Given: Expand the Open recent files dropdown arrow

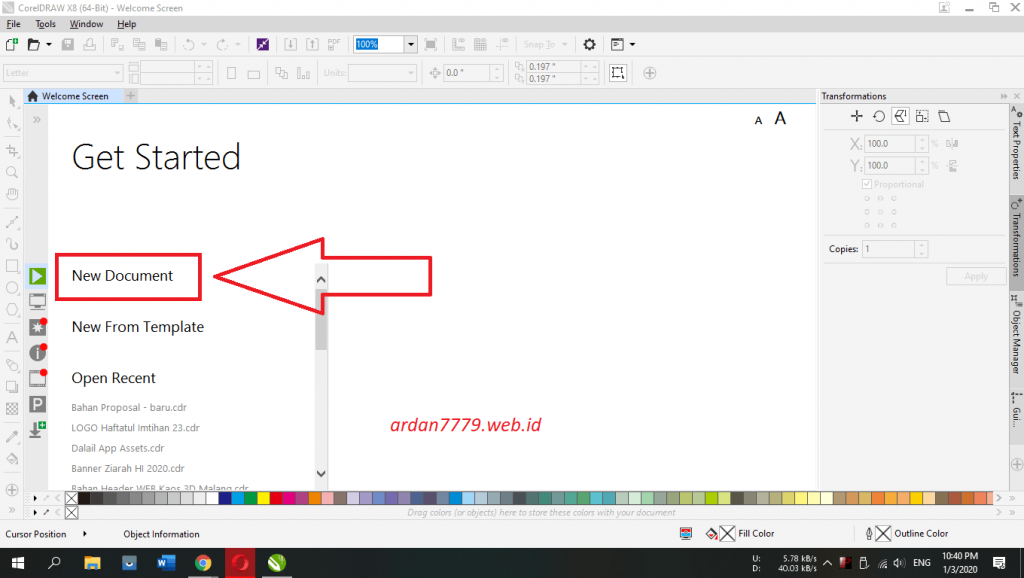Looking at the screenshot, I should (x=48, y=44).
